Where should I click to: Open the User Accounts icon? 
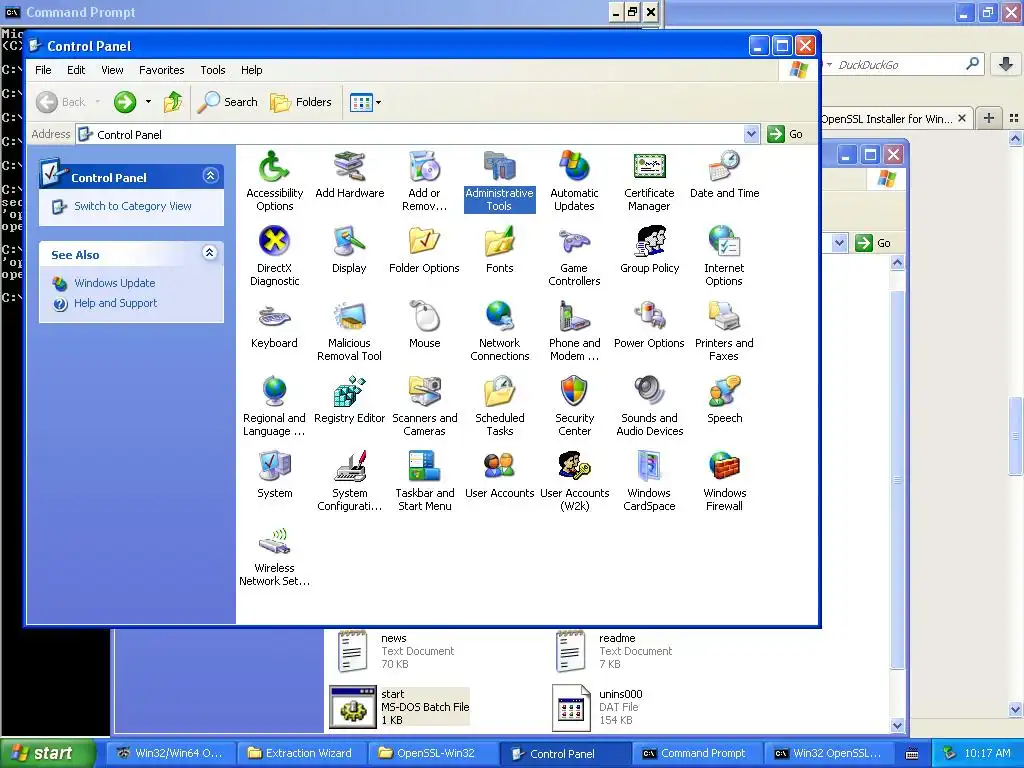pos(500,475)
